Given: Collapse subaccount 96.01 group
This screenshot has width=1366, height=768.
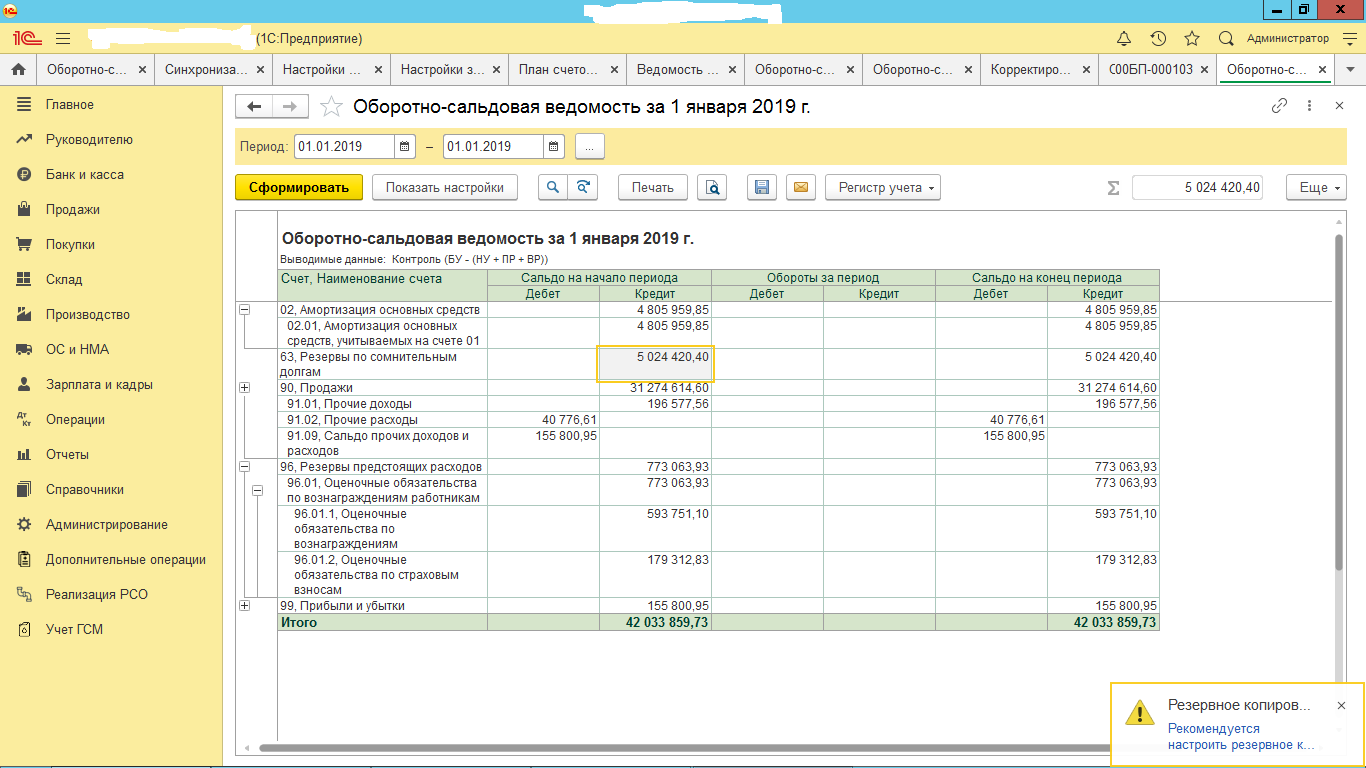Looking at the screenshot, I should (x=257, y=491).
